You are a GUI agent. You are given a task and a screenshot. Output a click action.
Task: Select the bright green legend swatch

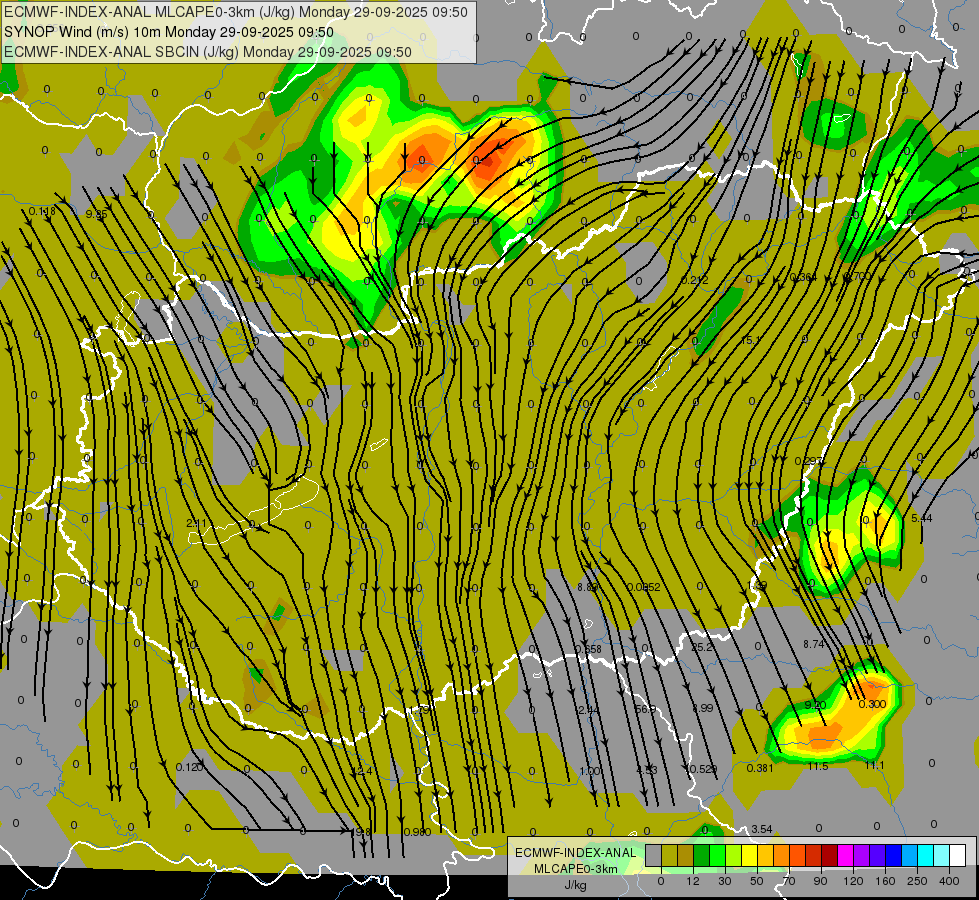pos(717,855)
